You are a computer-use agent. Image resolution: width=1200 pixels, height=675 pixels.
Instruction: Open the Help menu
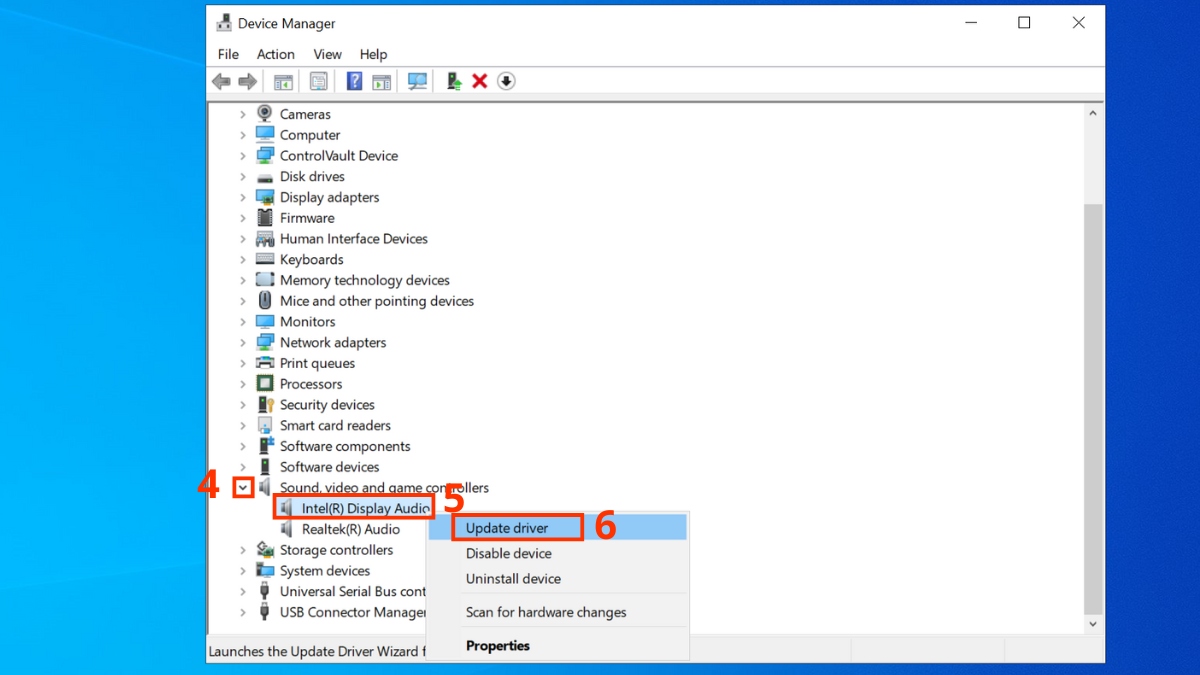[x=373, y=54]
